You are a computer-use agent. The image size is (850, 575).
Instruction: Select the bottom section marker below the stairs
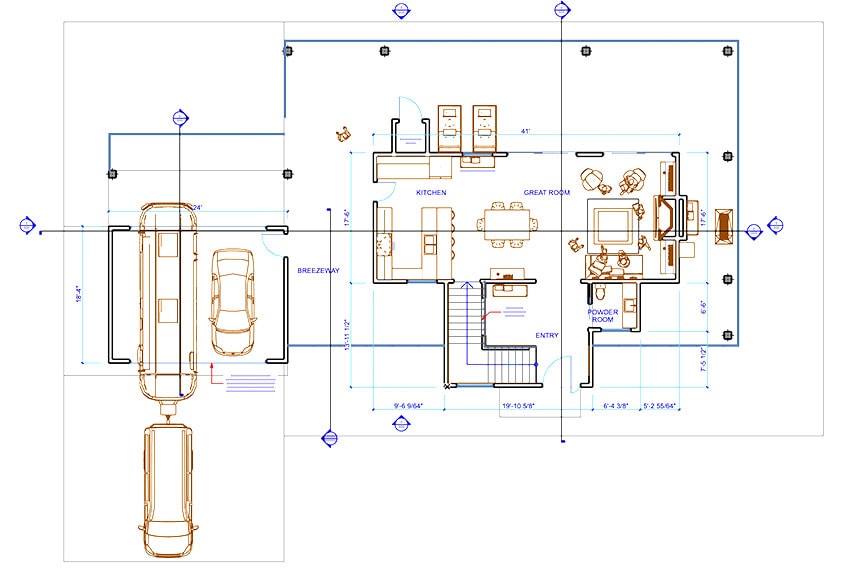[401, 424]
